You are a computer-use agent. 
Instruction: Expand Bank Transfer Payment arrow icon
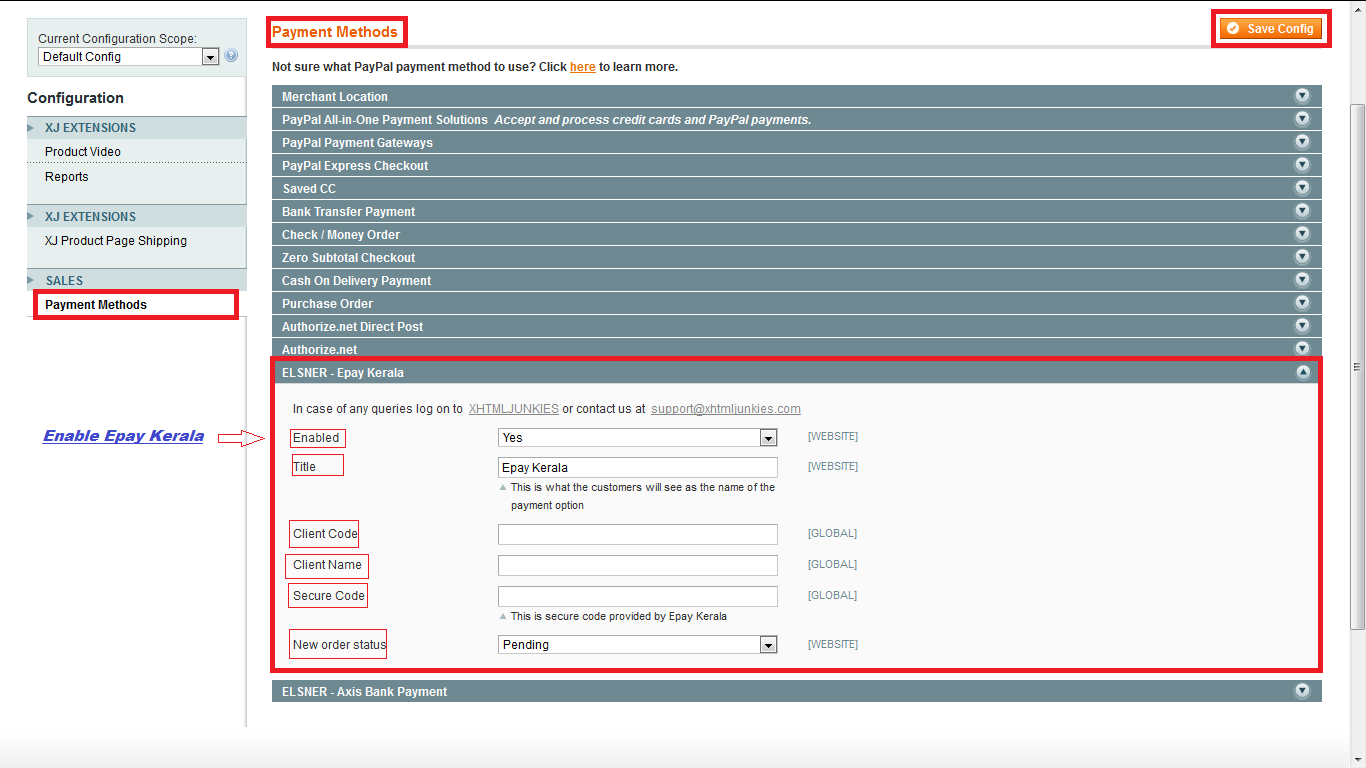[x=1302, y=211]
